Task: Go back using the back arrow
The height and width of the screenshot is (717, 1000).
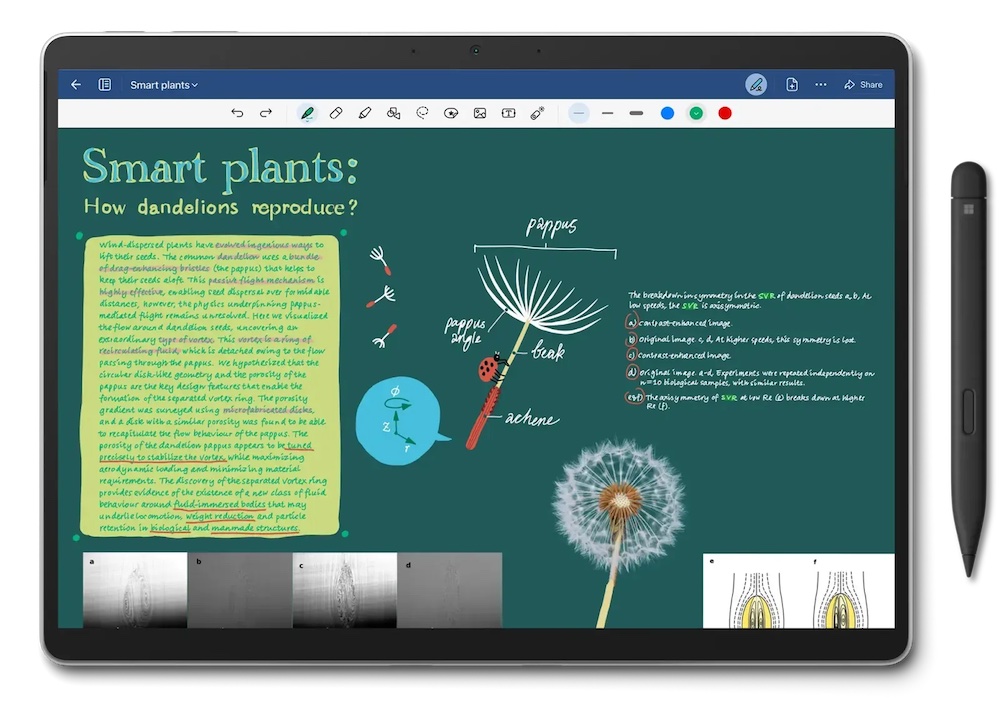Action: [76, 84]
